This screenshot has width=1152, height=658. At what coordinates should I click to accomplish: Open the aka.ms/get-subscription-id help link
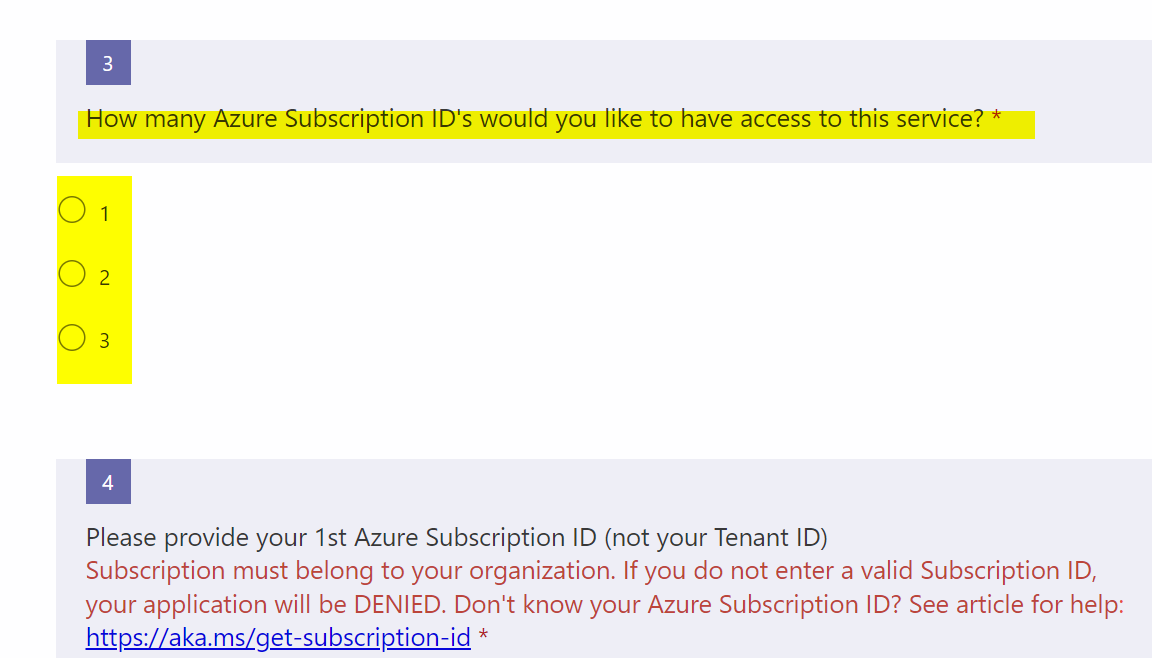tap(278, 637)
